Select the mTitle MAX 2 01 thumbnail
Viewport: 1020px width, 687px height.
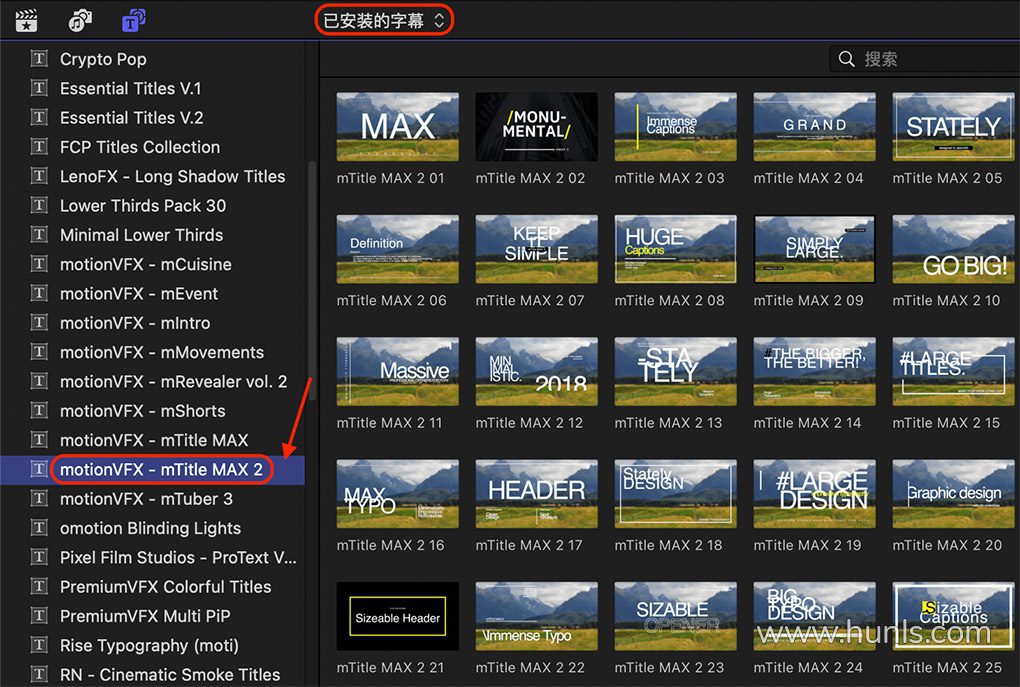coord(397,127)
